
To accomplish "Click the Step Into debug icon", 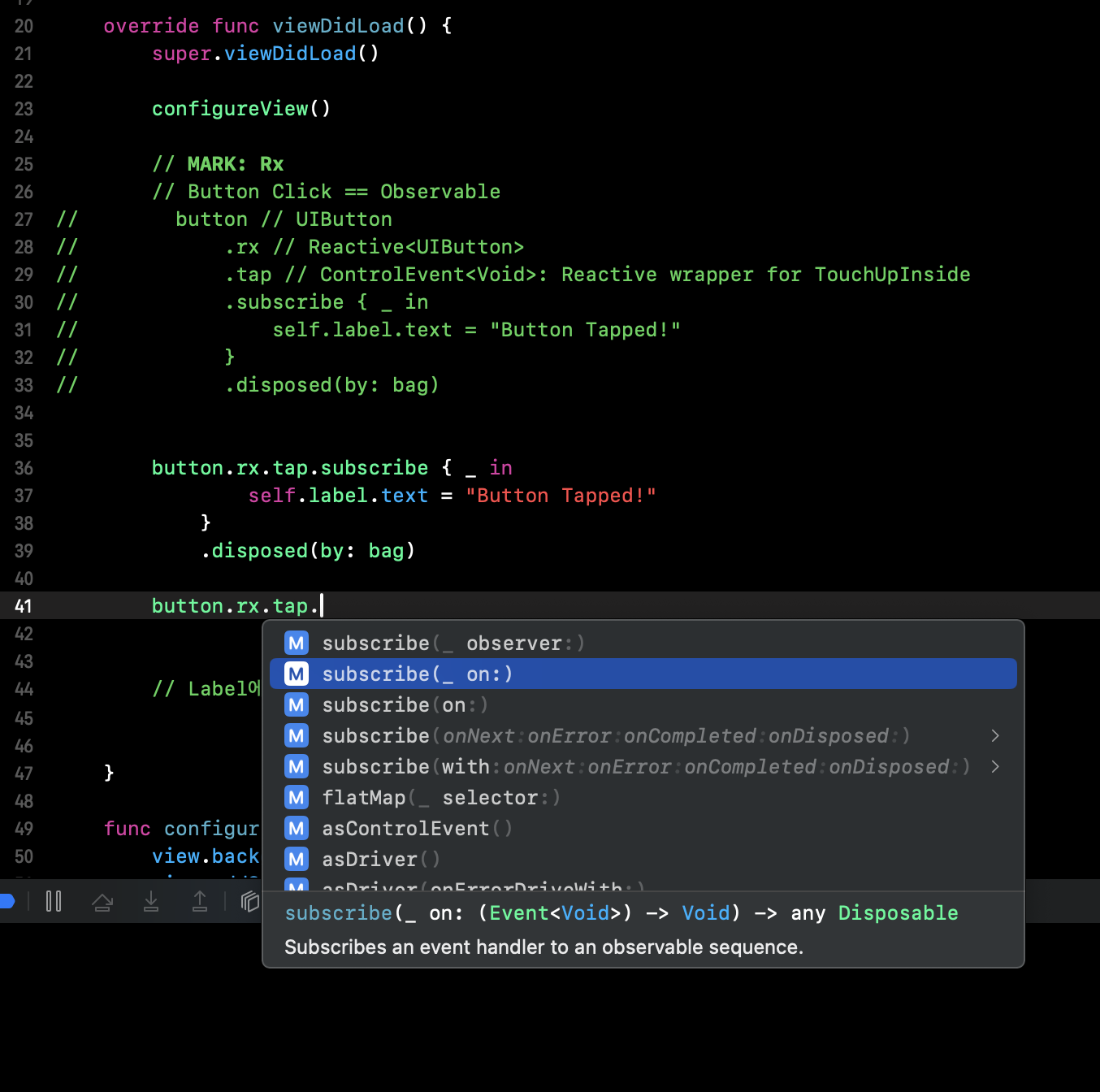I will pyautogui.click(x=151, y=901).
